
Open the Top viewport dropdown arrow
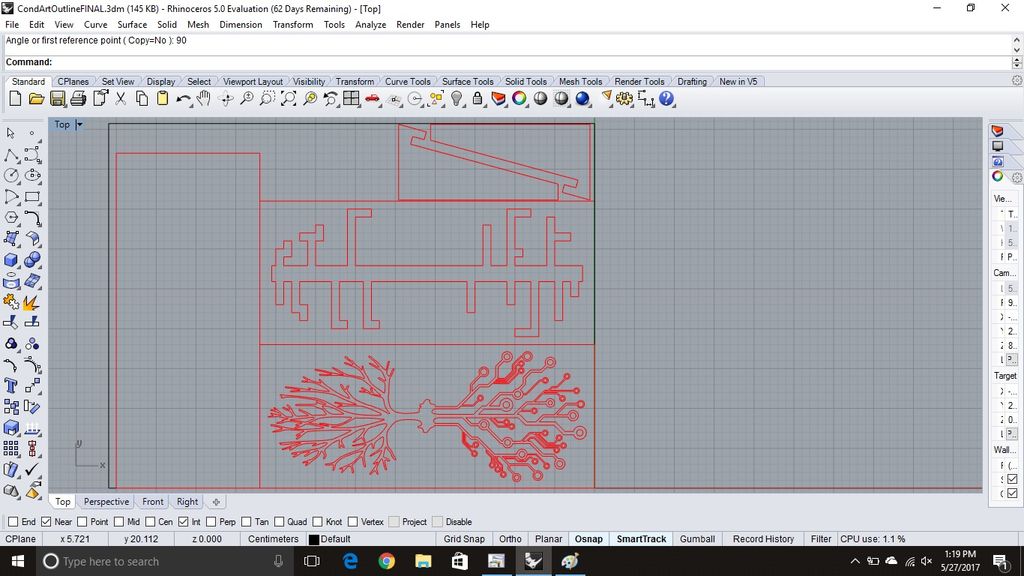[80, 124]
